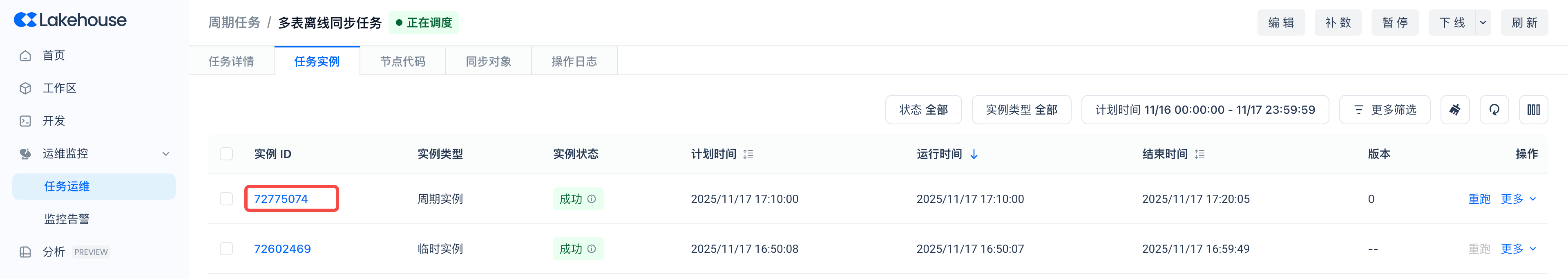
Task: Click the 补数 button
Action: [x=1337, y=22]
